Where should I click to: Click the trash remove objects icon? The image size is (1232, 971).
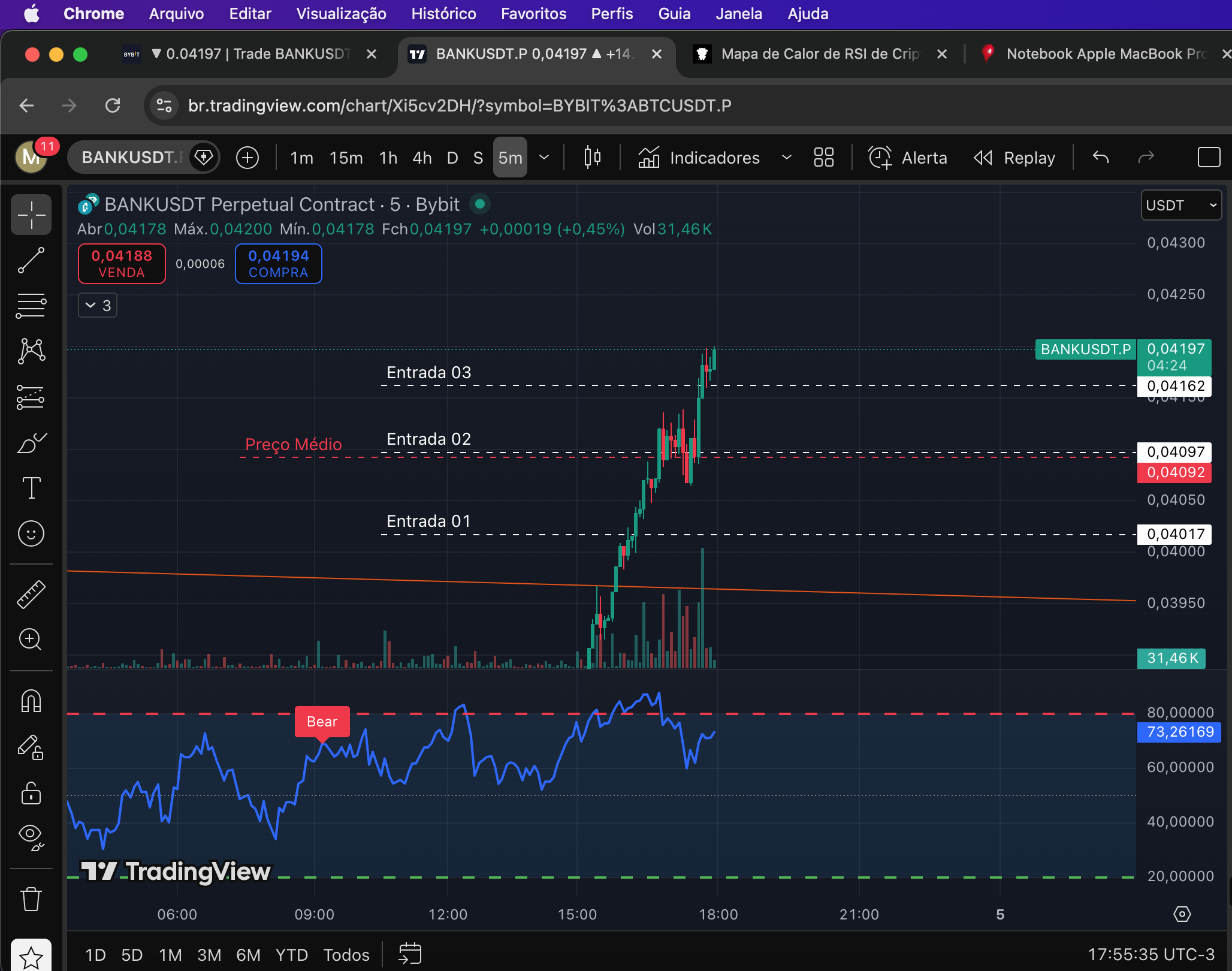31,899
